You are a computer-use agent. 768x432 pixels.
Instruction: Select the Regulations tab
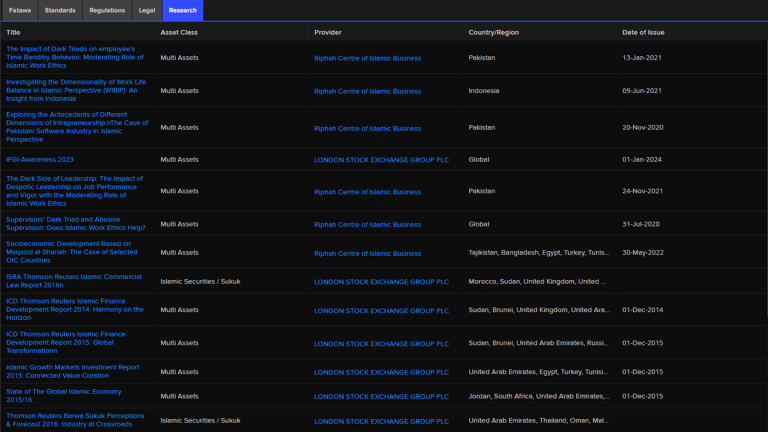(107, 10)
